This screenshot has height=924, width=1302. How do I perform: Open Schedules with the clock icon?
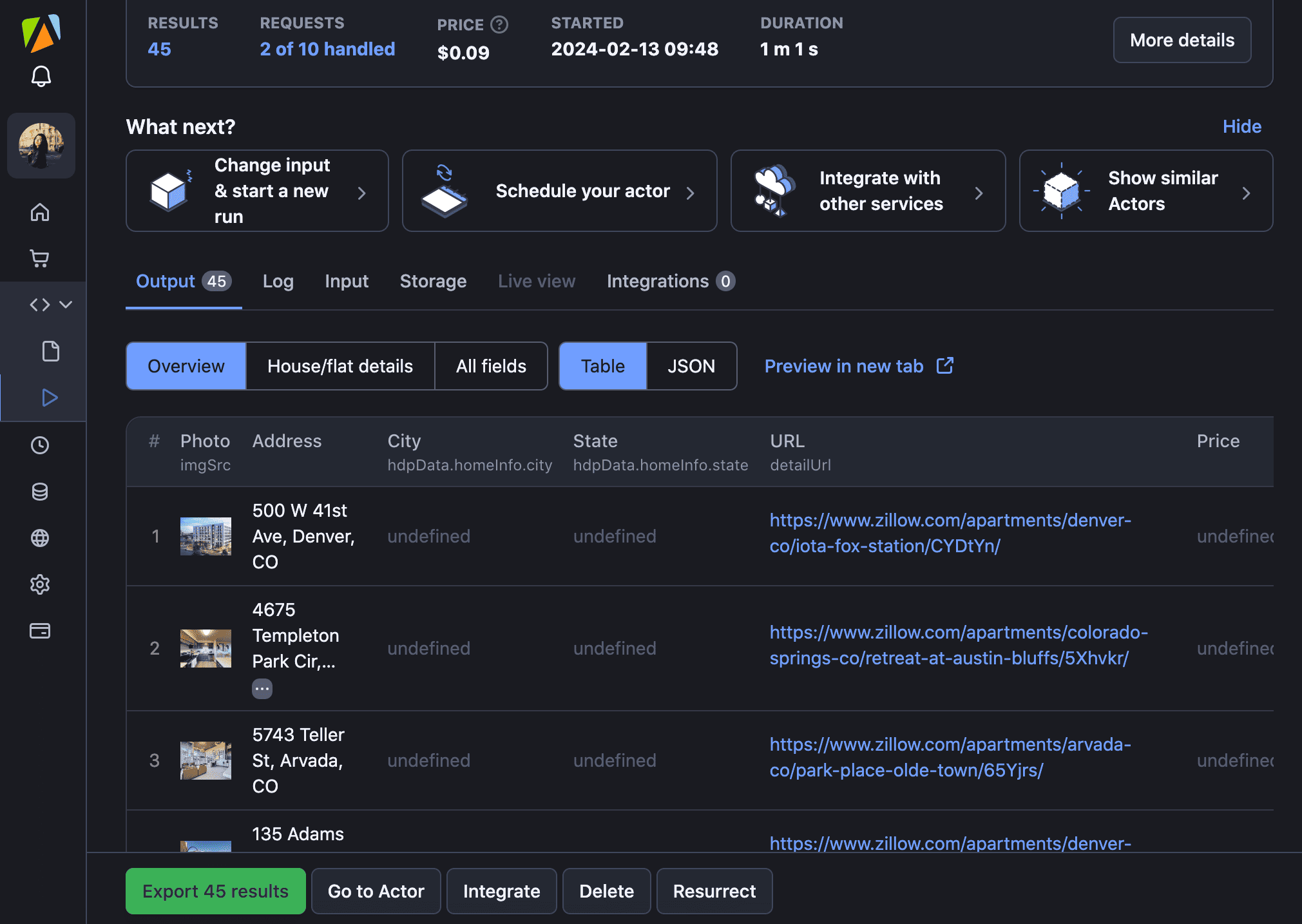tap(40, 445)
